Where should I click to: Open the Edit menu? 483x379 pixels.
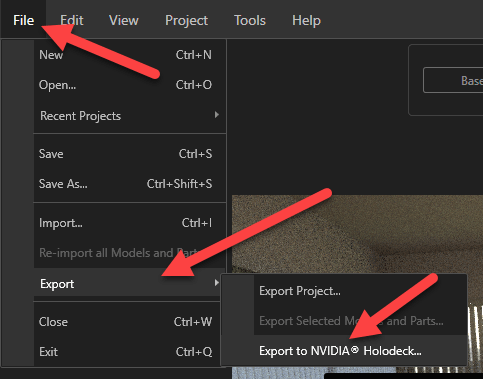[72, 20]
